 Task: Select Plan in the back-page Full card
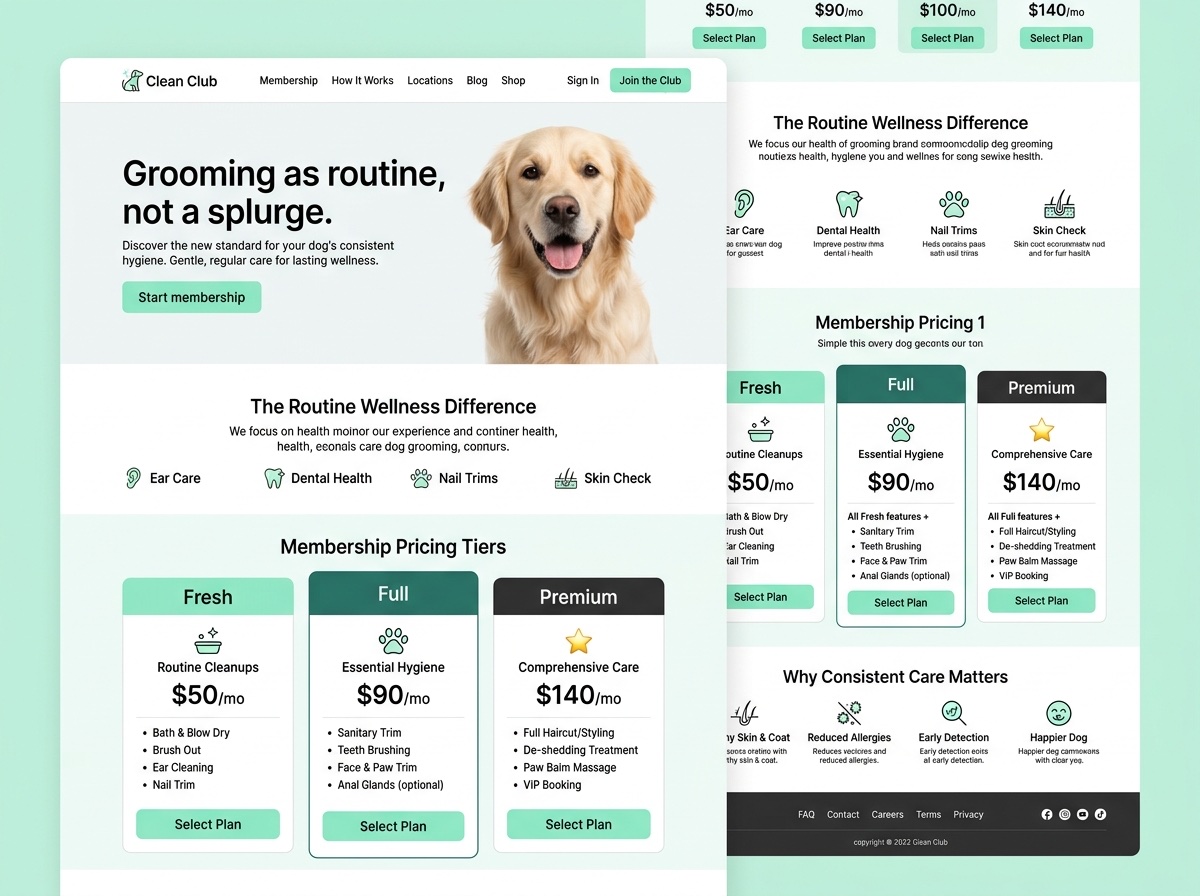coord(901,603)
